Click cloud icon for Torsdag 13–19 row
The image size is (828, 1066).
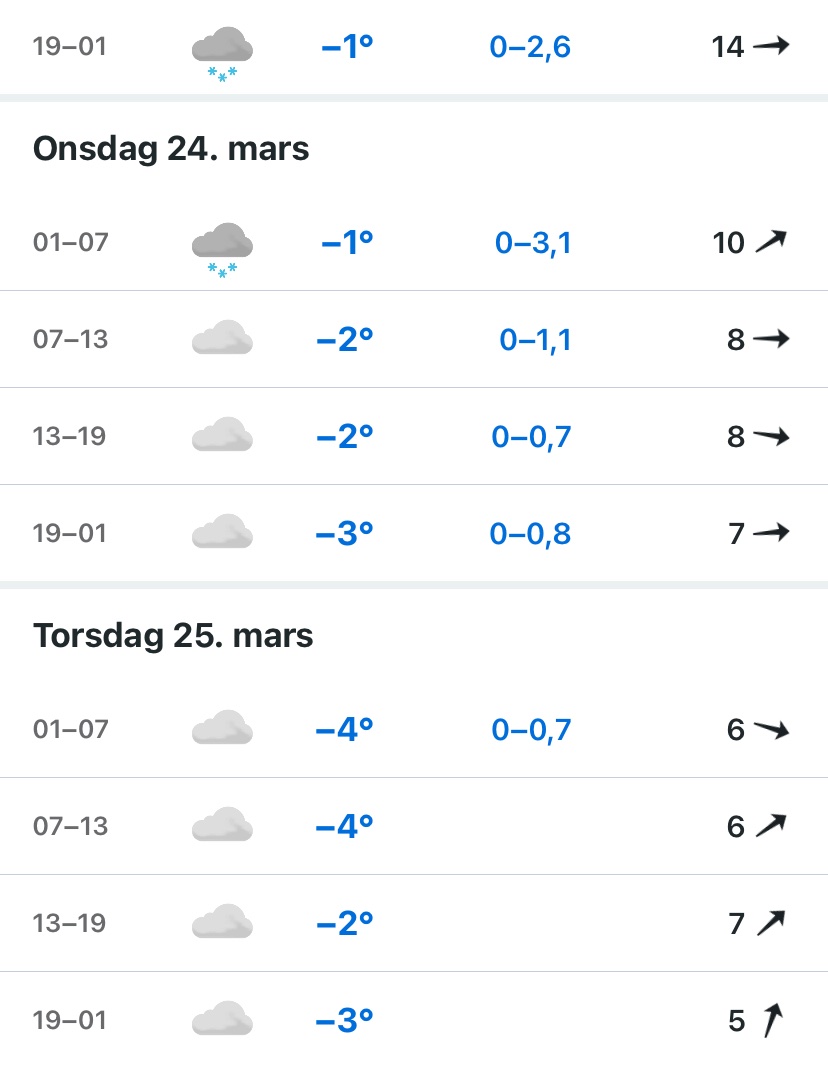coord(221,922)
